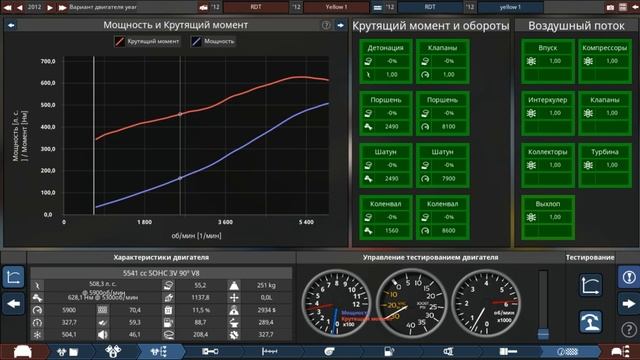This screenshot has width=640, height=360.
Task: Open the engine block tab in bottom bar
Action: coord(113,351)
